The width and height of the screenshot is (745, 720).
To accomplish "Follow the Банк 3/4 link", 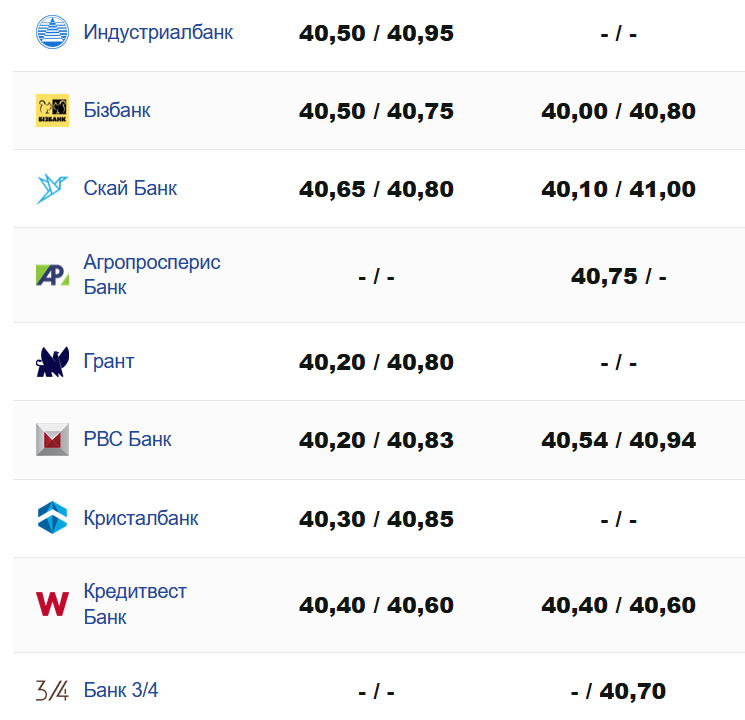I will point(121,690).
